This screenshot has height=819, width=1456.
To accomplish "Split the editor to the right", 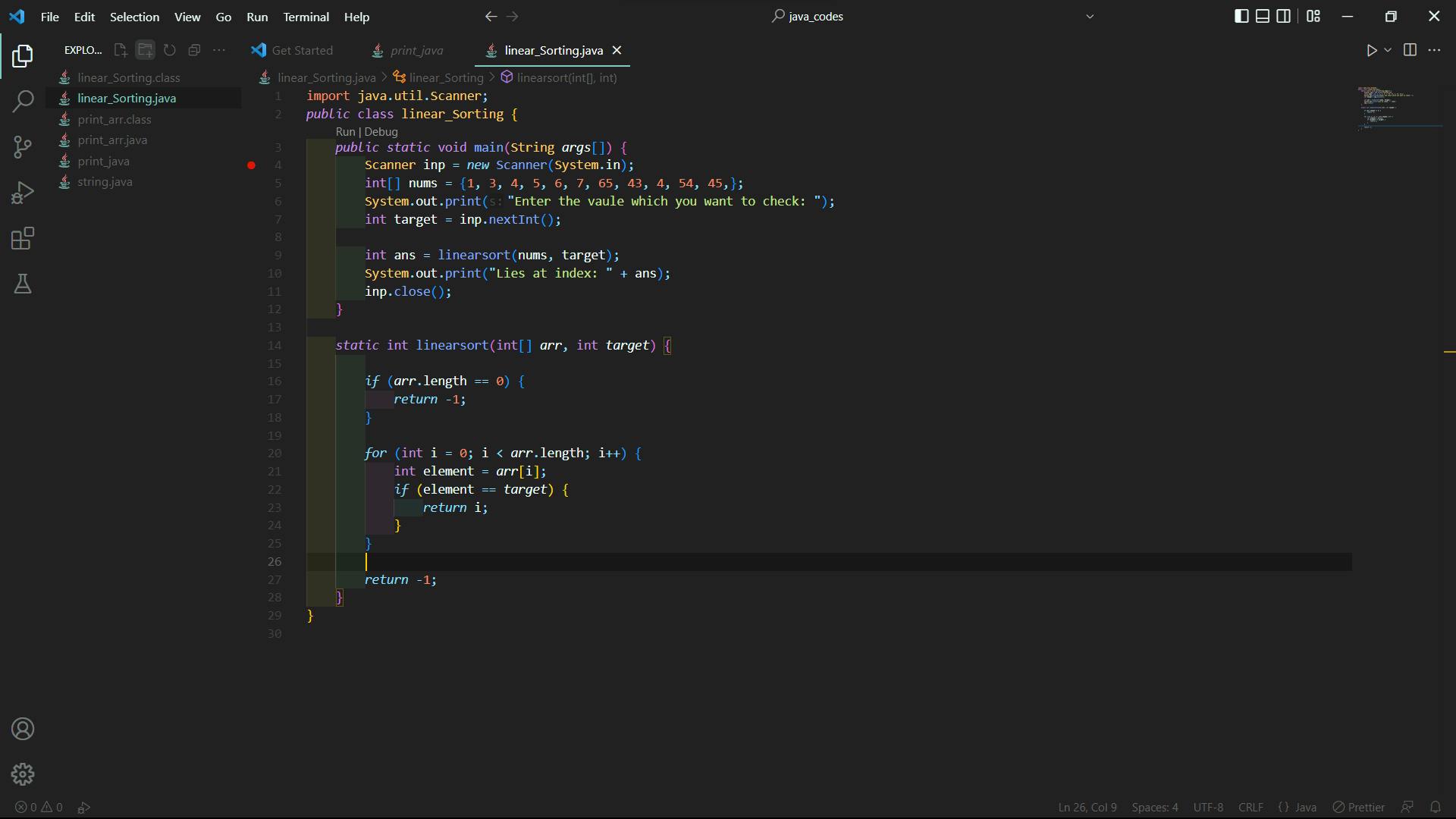I will point(1410,50).
